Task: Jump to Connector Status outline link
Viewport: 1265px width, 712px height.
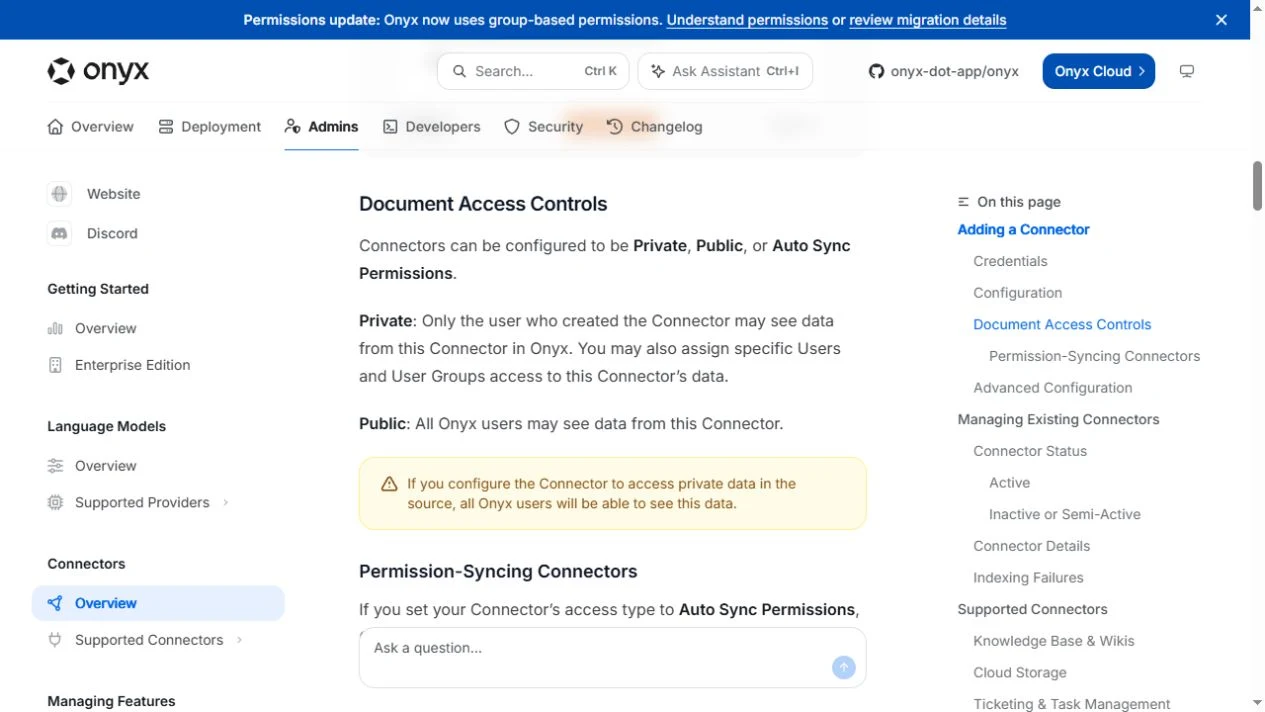Action: 1030,451
